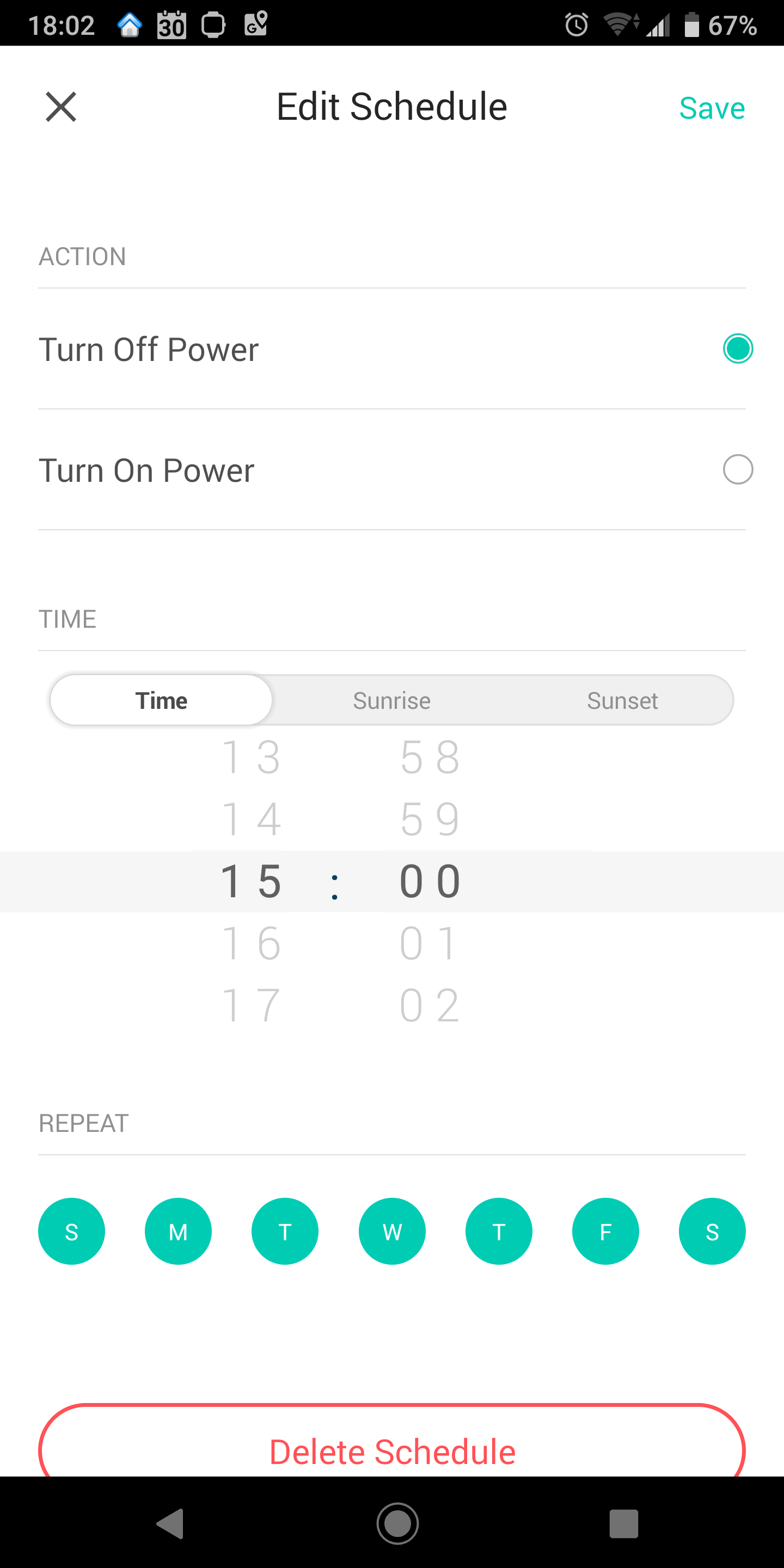Pick hour 16 in the time wheel
Image resolution: width=784 pixels, height=1568 pixels.
[x=252, y=943]
